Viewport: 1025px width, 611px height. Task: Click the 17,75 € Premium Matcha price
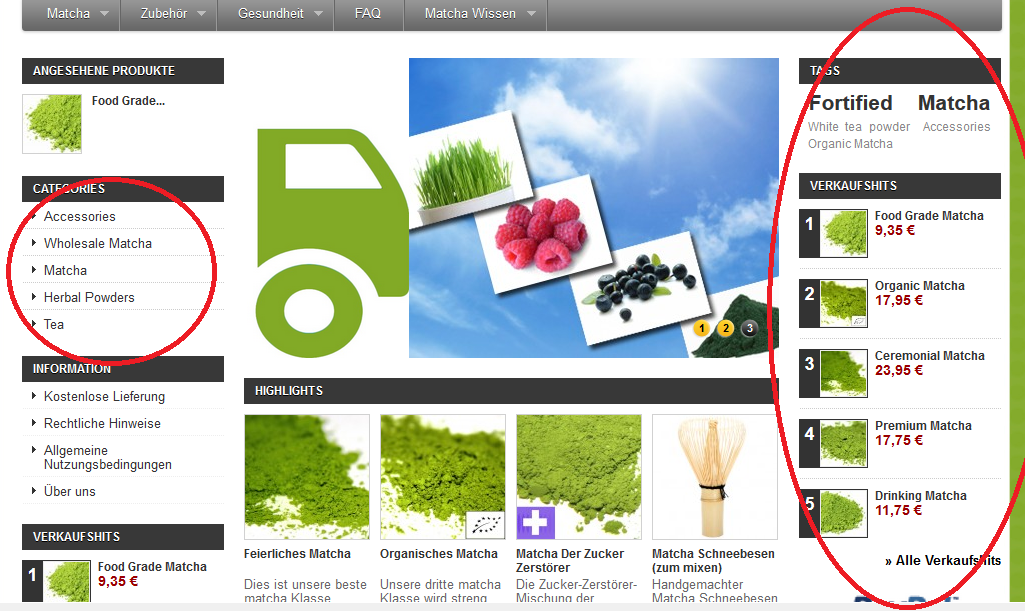click(899, 440)
